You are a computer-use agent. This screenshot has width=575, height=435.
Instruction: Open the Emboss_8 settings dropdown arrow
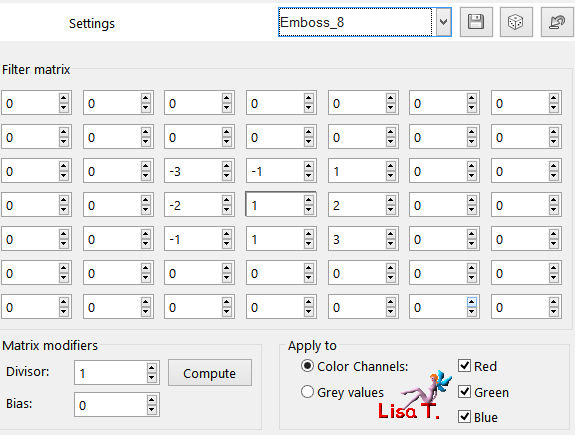pyautogui.click(x=444, y=22)
